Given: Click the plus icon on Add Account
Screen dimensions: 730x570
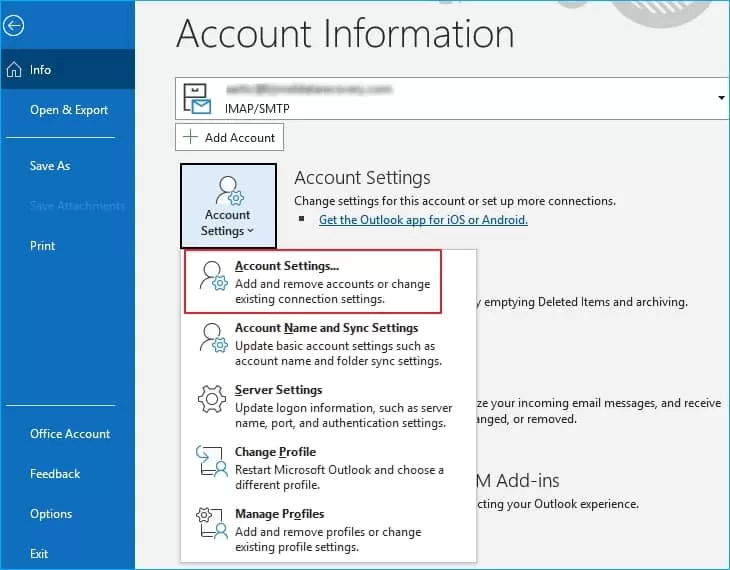Looking at the screenshot, I should click(x=190, y=137).
